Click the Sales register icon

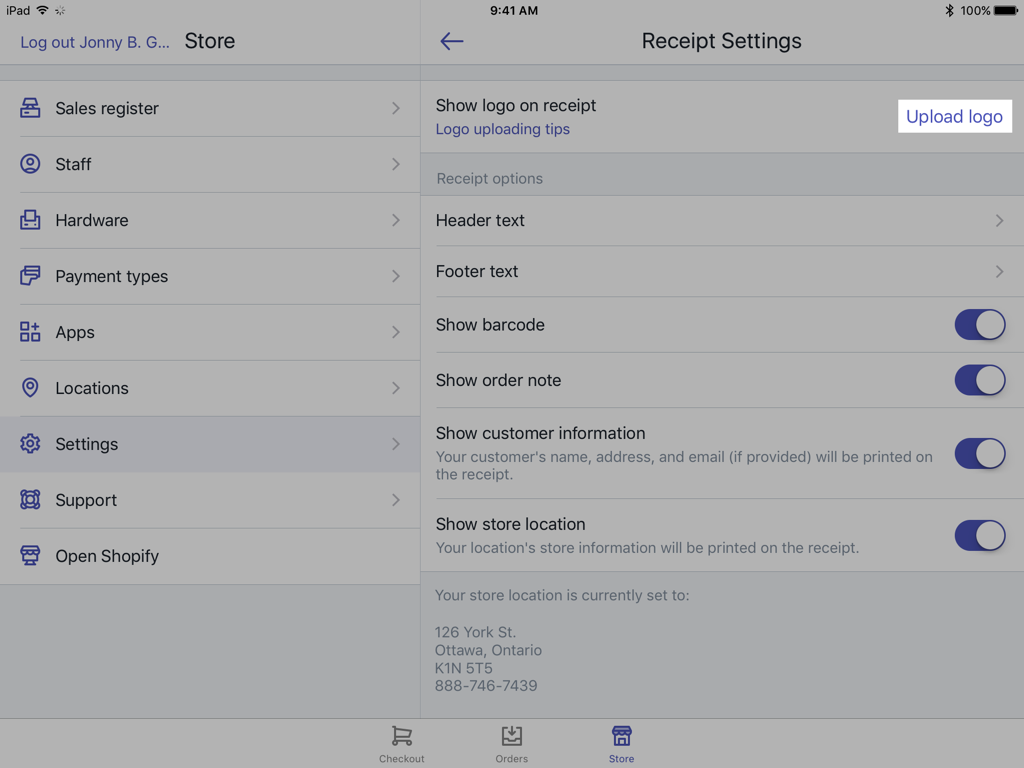[30, 108]
